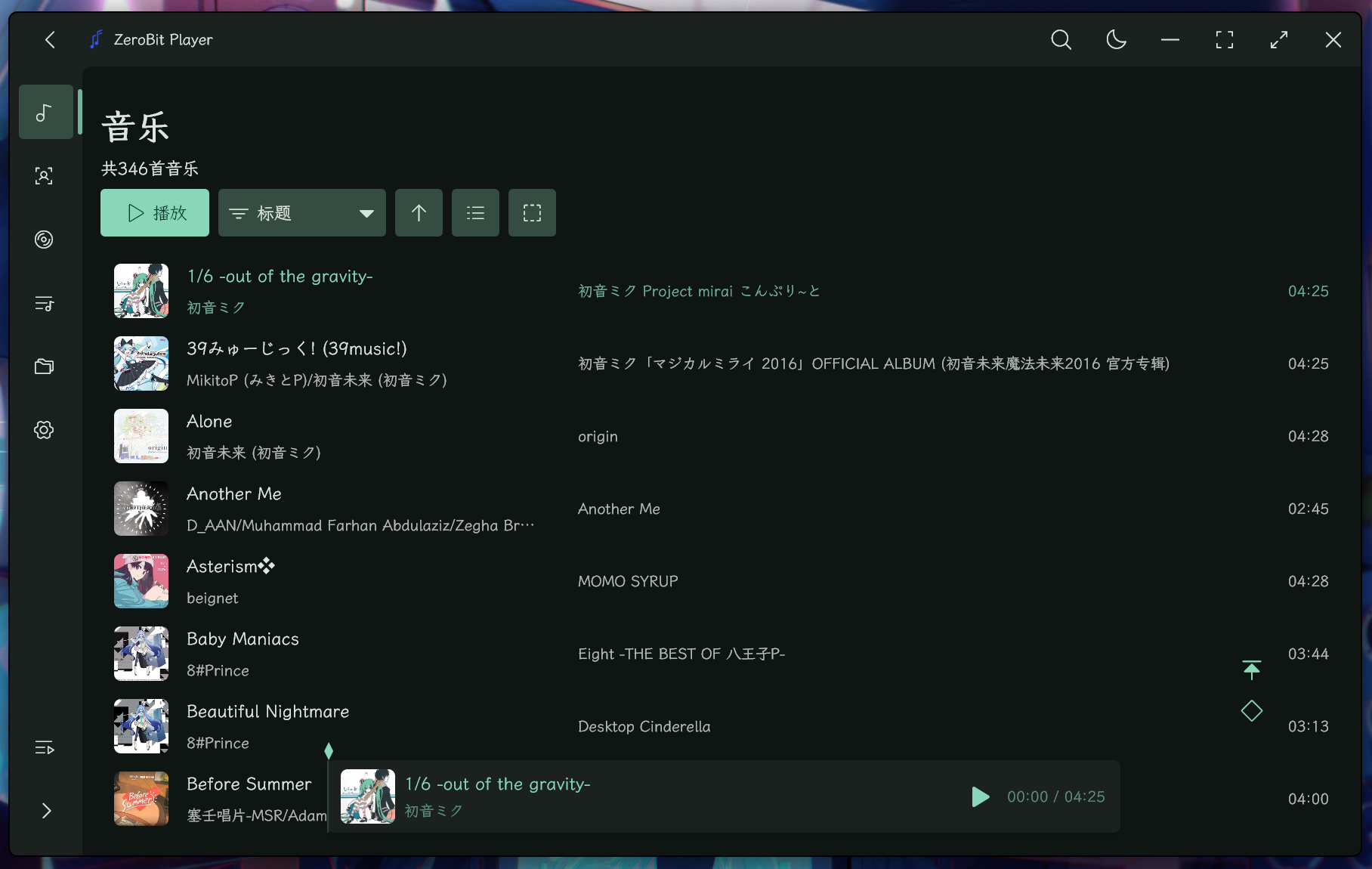Open the Playlists sidebar tab
This screenshot has width=1372, height=869.
(x=44, y=303)
